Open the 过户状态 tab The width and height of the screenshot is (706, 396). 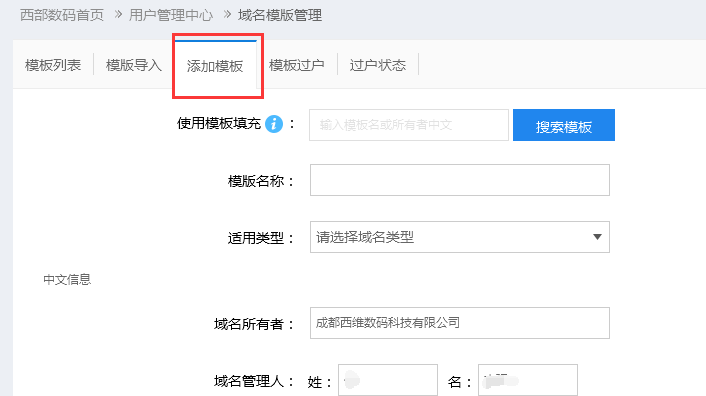click(x=378, y=65)
